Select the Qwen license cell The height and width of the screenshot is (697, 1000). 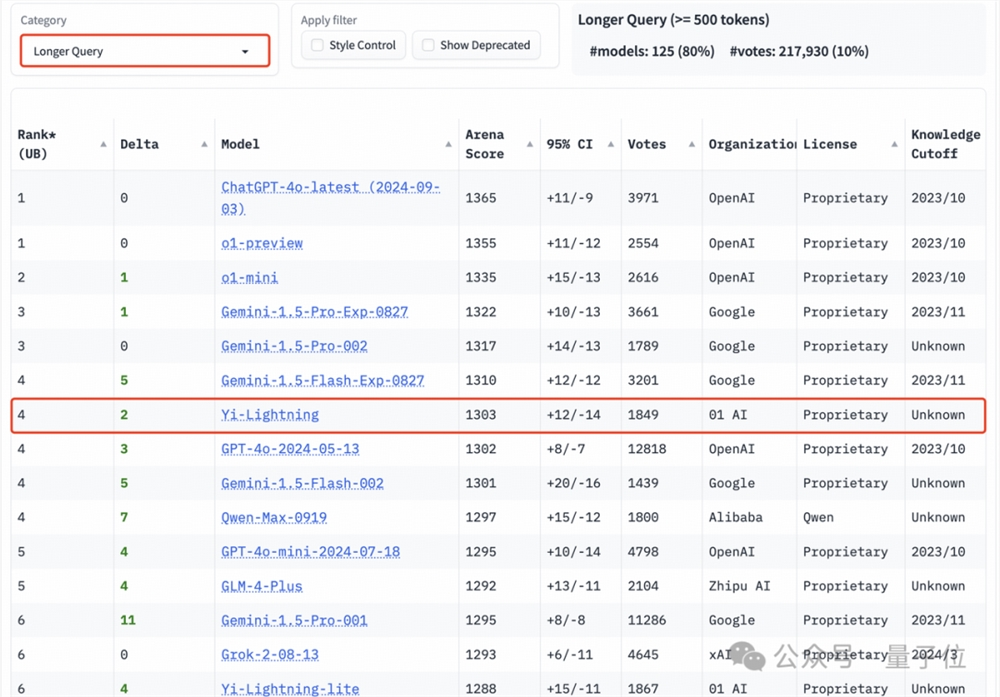click(x=818, y=517)
